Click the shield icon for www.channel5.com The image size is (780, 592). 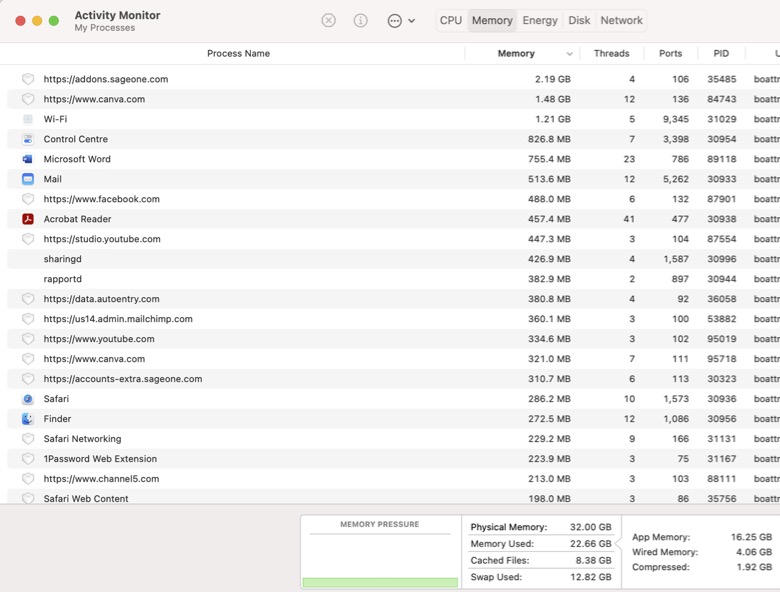(x=28, y=479)
